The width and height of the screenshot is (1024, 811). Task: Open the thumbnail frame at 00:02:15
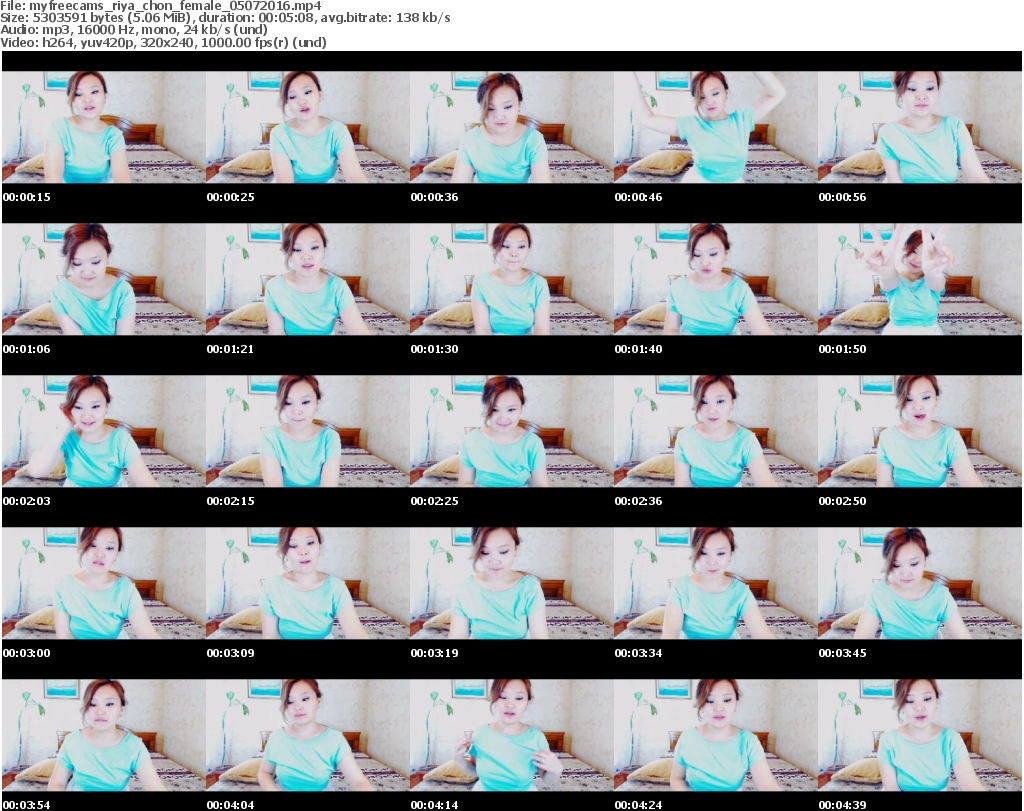[308, 431]
